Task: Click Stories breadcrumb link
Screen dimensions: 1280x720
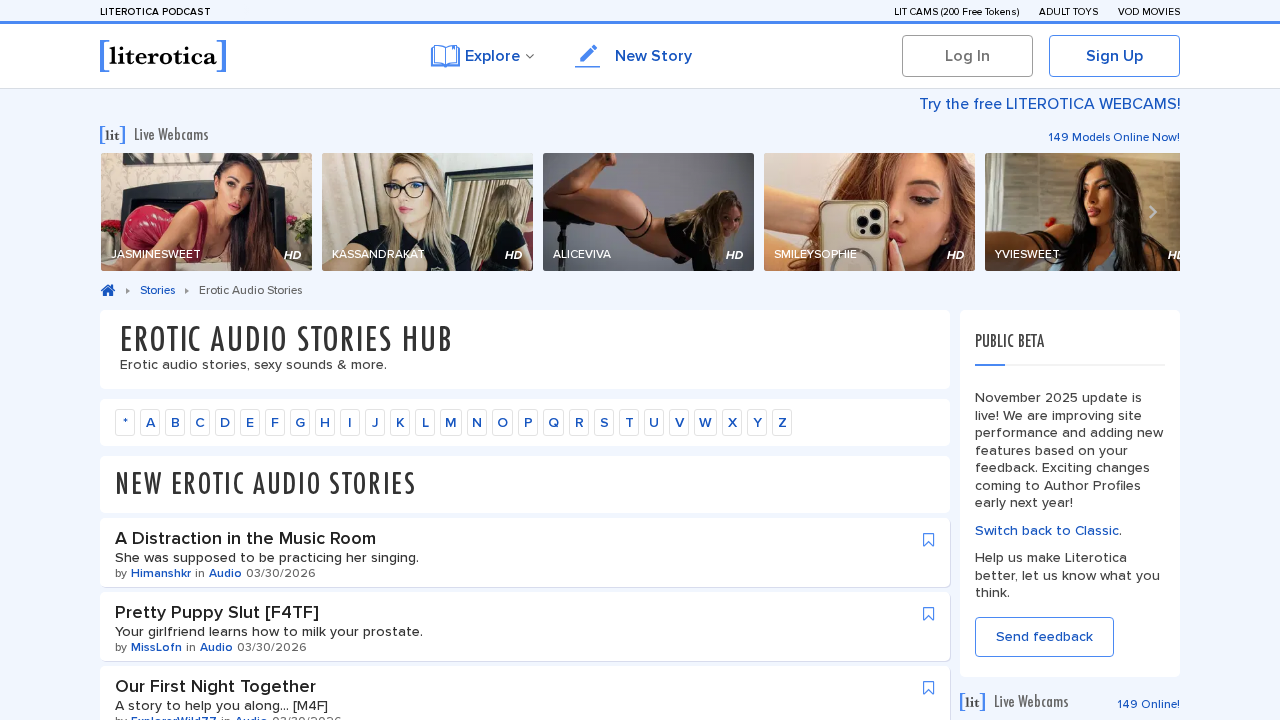Action: [x=157, y=290]
